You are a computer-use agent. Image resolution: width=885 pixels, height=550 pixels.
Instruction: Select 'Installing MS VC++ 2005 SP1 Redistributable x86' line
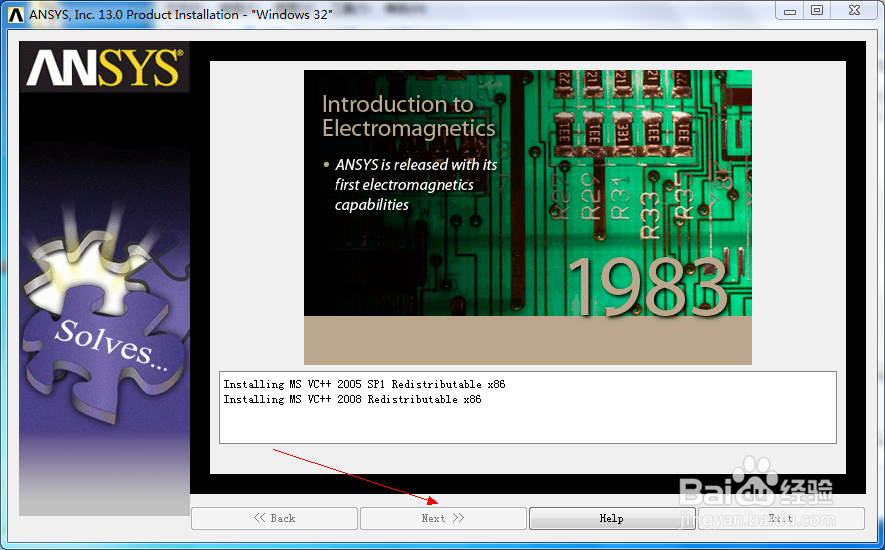click(x=364, y=384)
